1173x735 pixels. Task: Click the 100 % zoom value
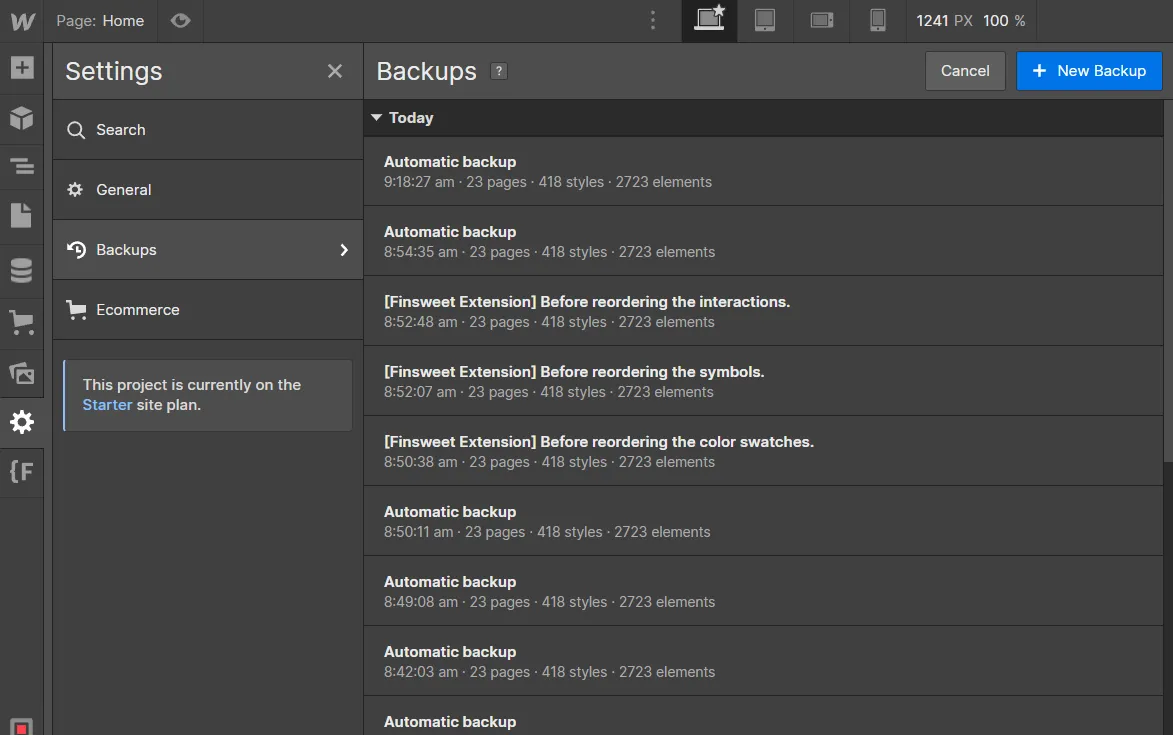1004,21
